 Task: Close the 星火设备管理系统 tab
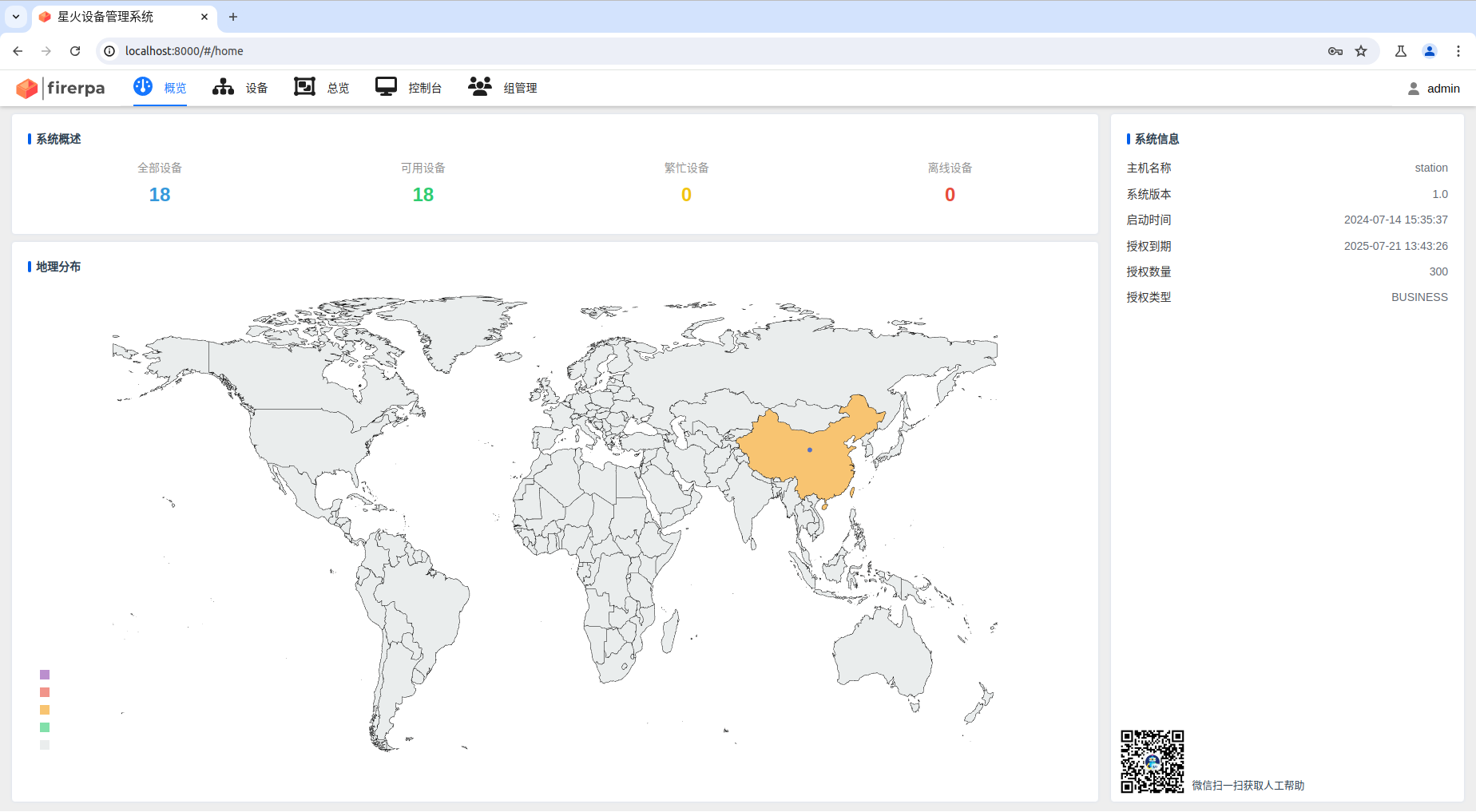[x=204, y=17]
